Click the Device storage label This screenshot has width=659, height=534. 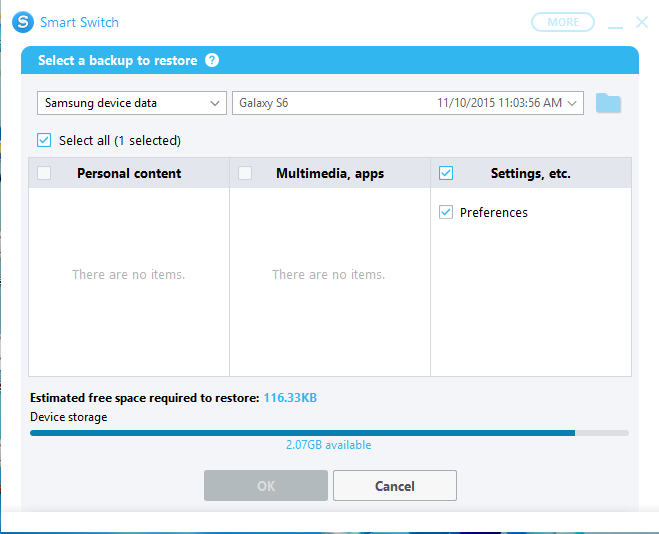69,417
